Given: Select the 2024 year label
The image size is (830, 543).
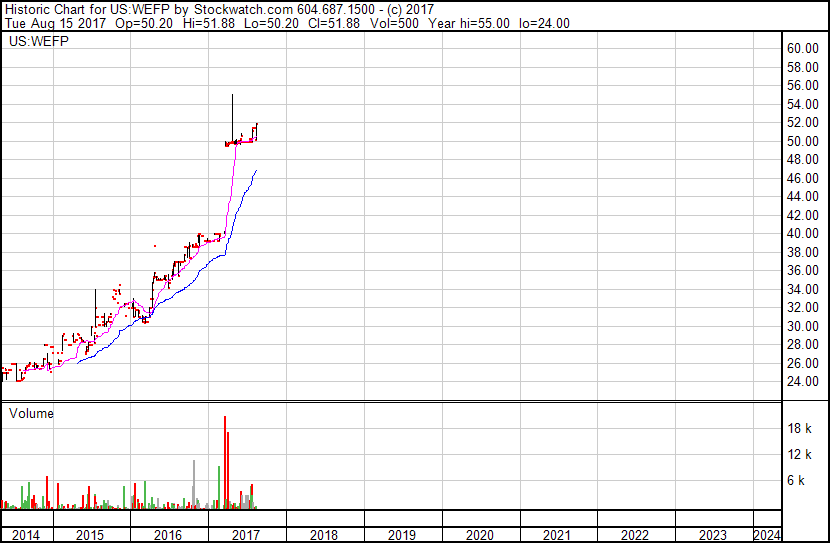Looking at the screenshot, I should (x=766, y=535).
